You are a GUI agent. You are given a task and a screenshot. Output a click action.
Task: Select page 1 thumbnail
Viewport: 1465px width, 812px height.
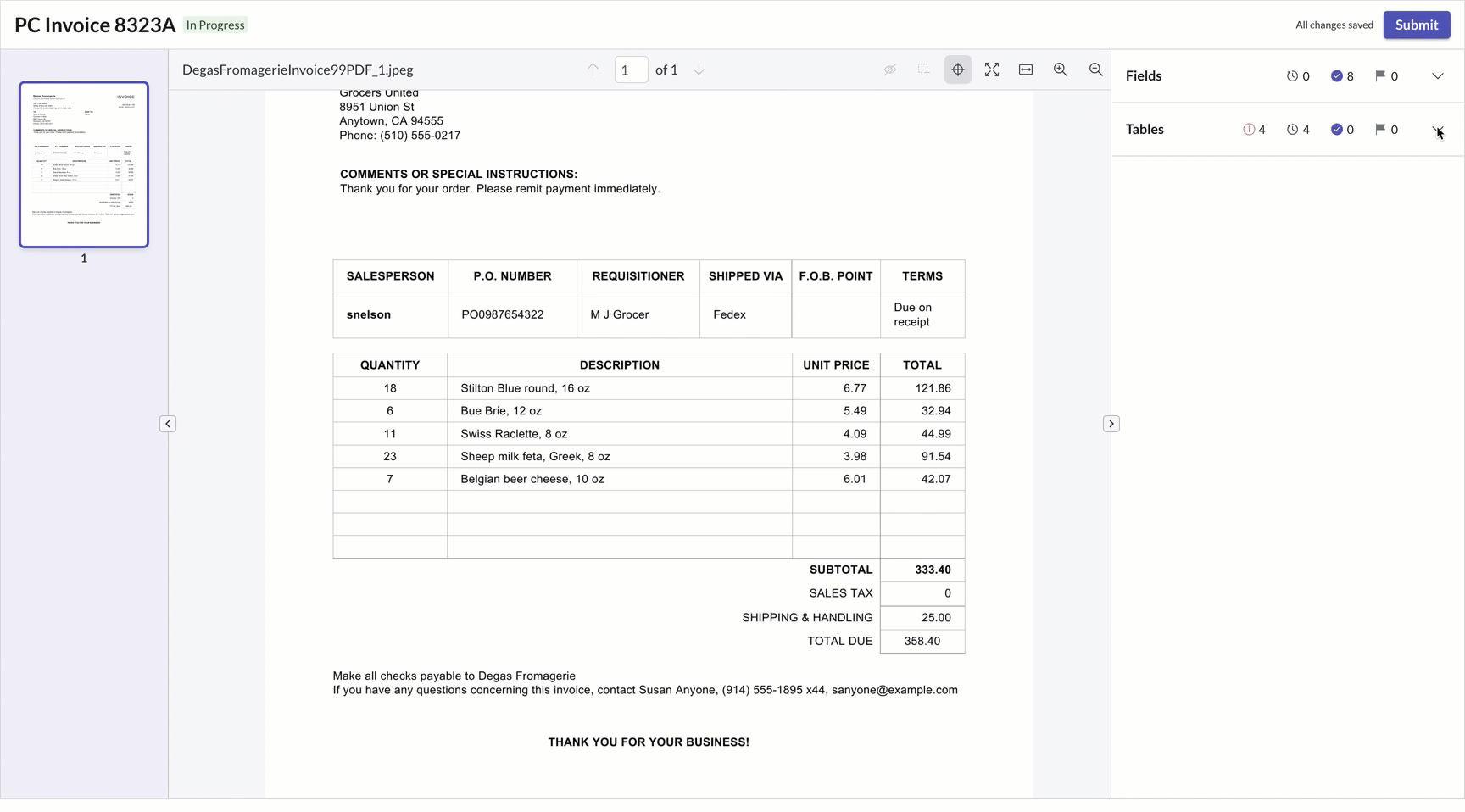pos(84,164)
